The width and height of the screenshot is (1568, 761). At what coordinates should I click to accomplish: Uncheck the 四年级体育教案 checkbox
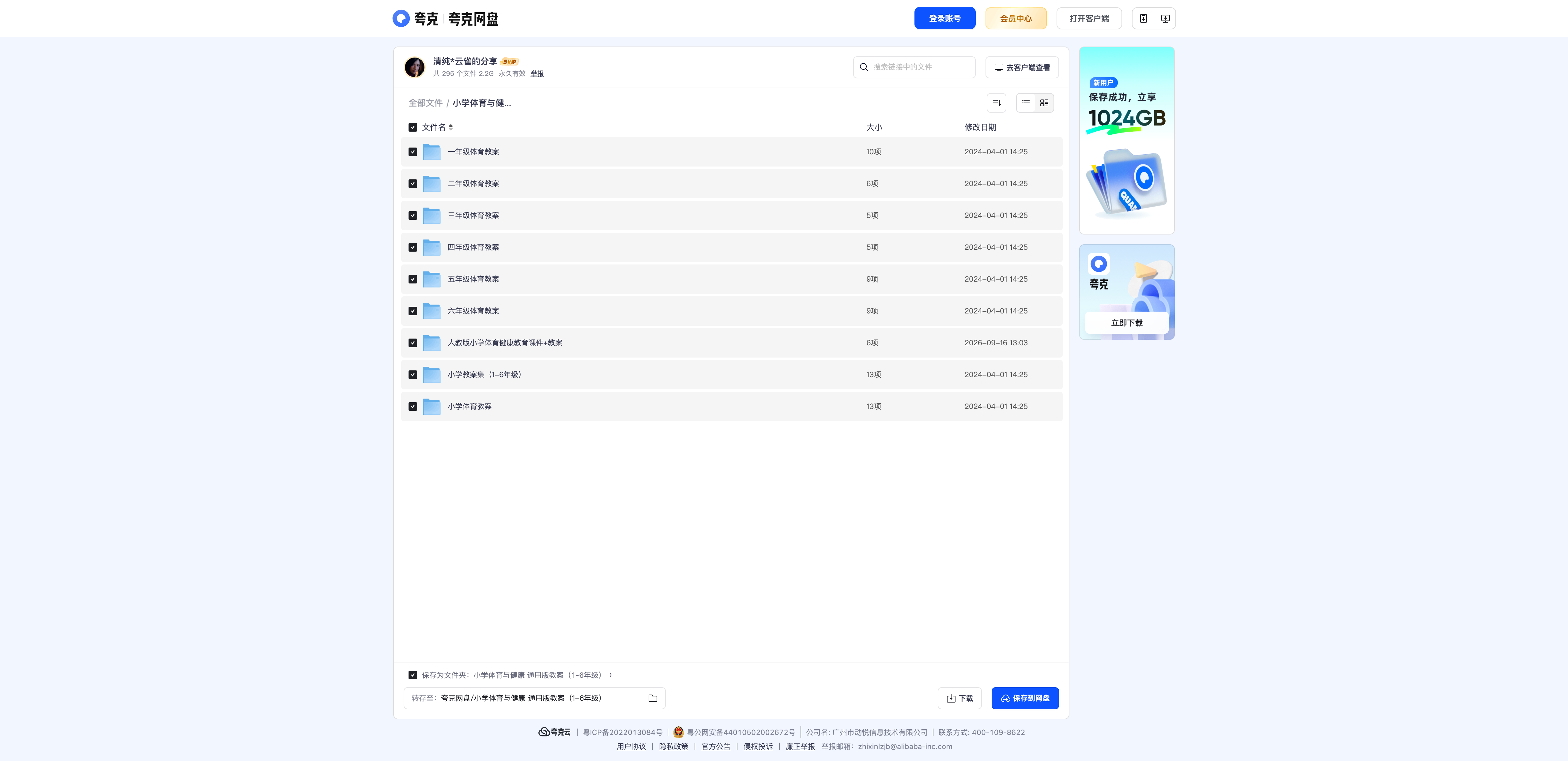coord(413,248)
